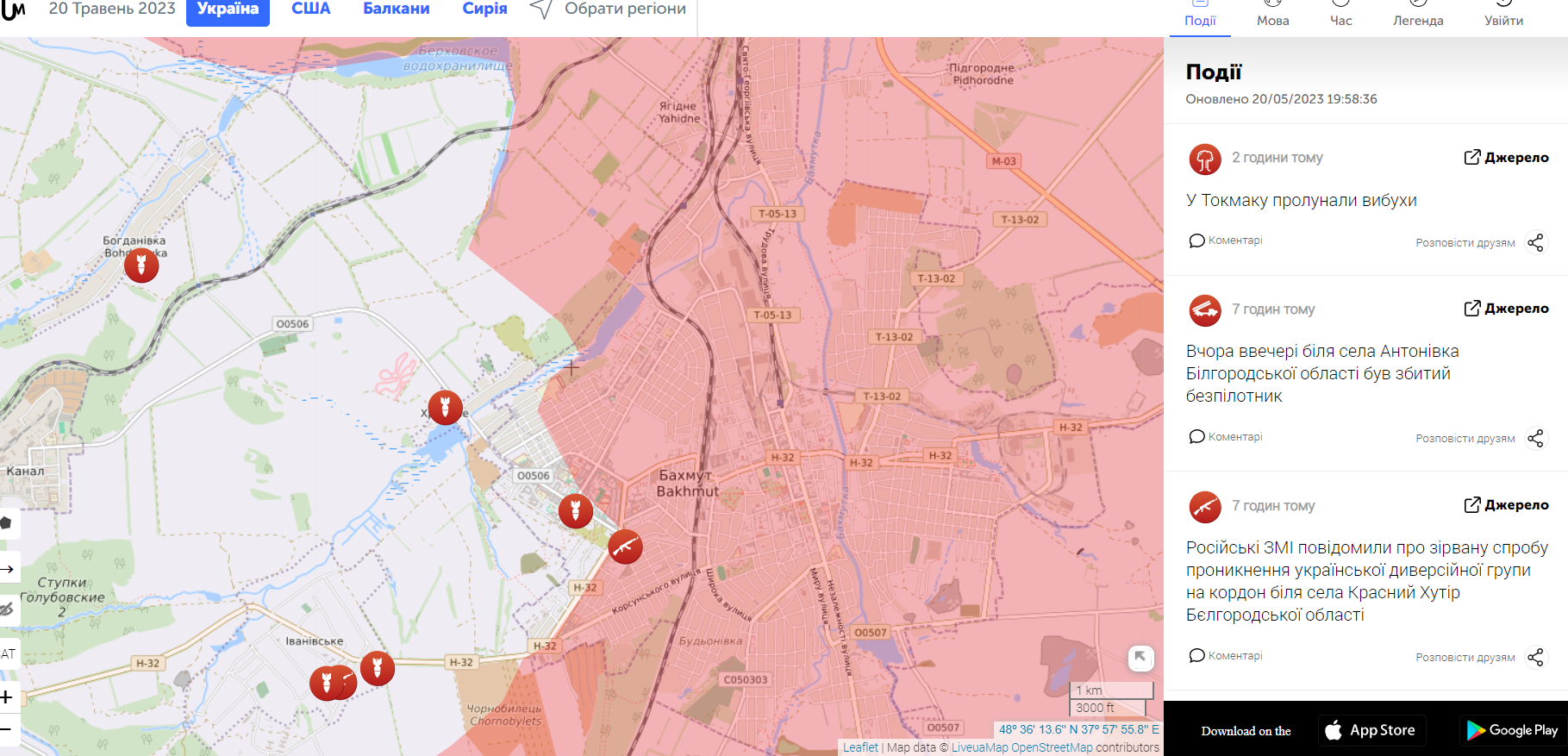Switch to the Балкани region tab
This screenshot has height=756, width=1568.
pos(396,9)
